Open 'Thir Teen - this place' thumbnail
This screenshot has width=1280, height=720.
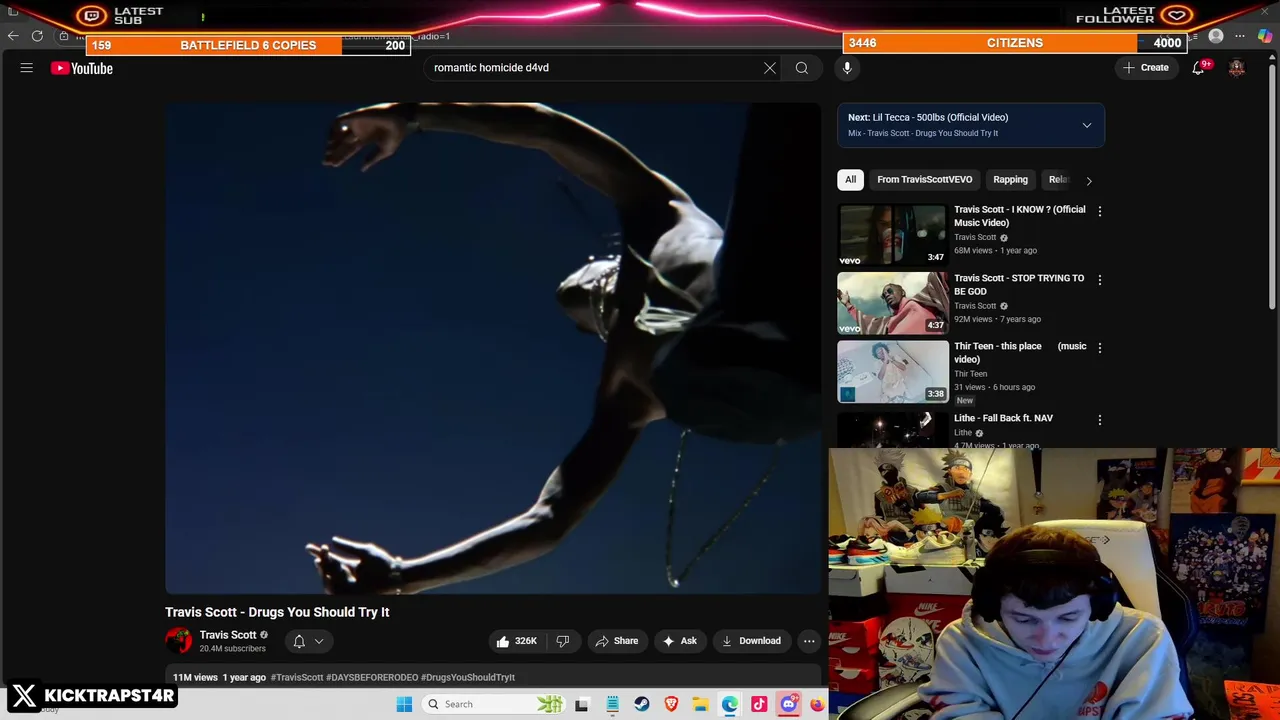pos(893,372)
